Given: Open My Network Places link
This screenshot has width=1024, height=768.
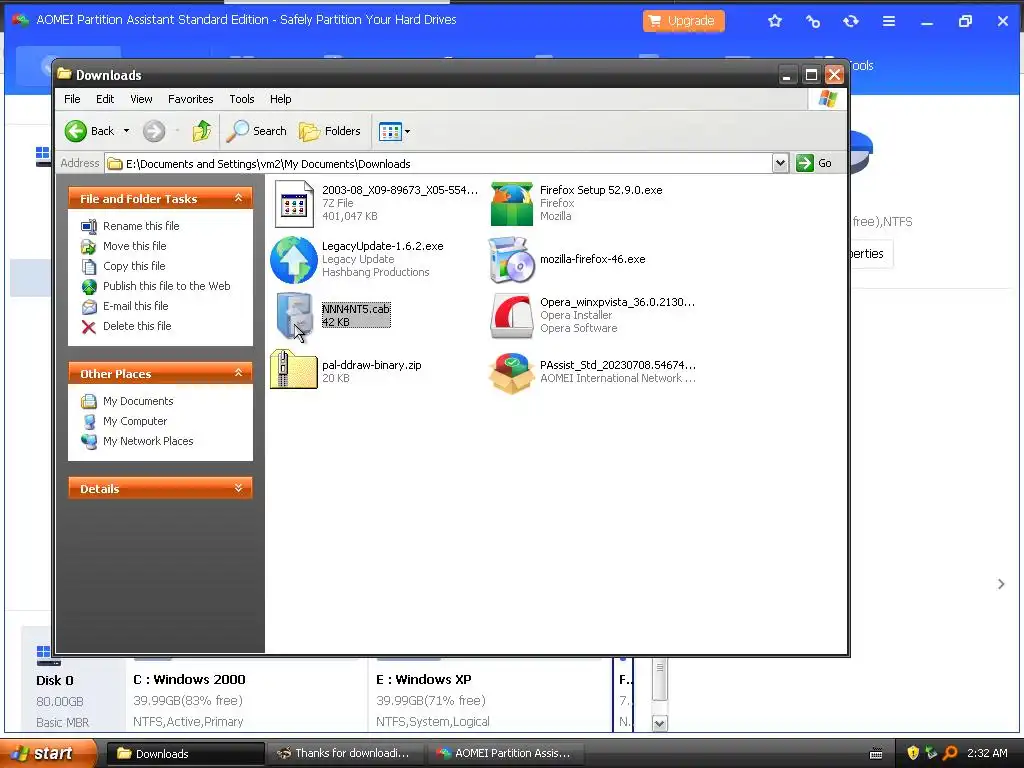Looking at the screenshot, I should tap(148, 441).
